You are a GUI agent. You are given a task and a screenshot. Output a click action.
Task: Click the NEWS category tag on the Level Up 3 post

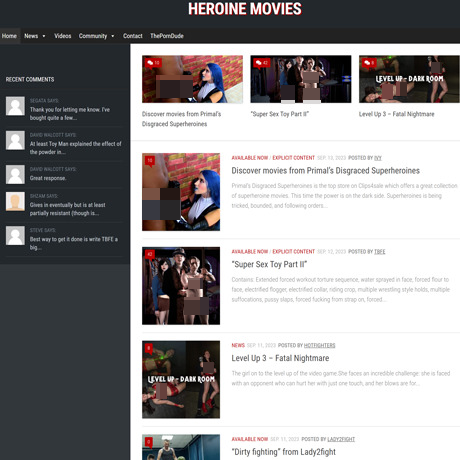tap(238, 345)
